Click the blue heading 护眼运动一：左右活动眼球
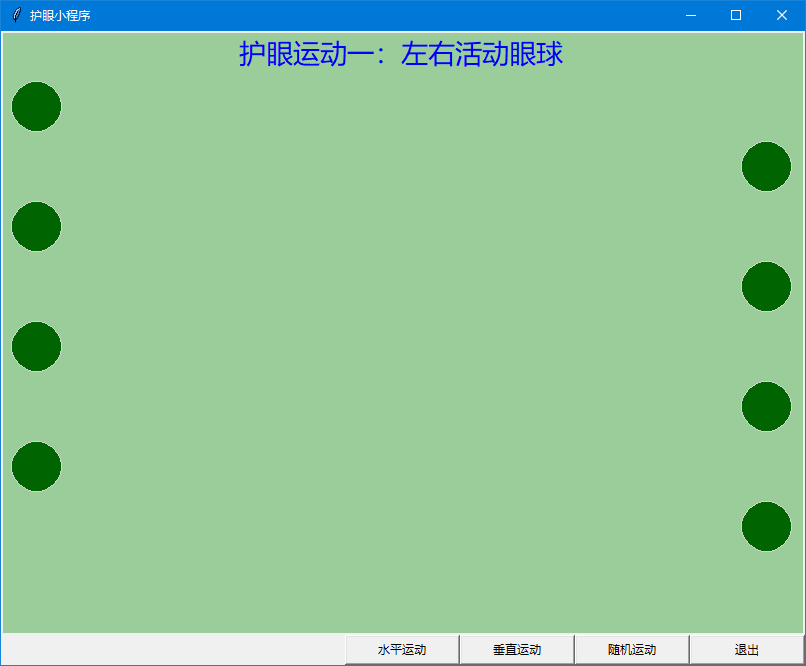This screenshot has width=806, height=666. (401, 54)
